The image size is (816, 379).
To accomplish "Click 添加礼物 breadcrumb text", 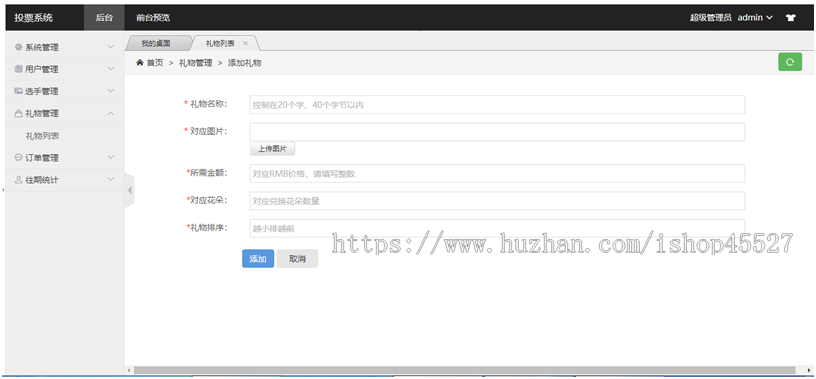I will (x=245, y=62).
